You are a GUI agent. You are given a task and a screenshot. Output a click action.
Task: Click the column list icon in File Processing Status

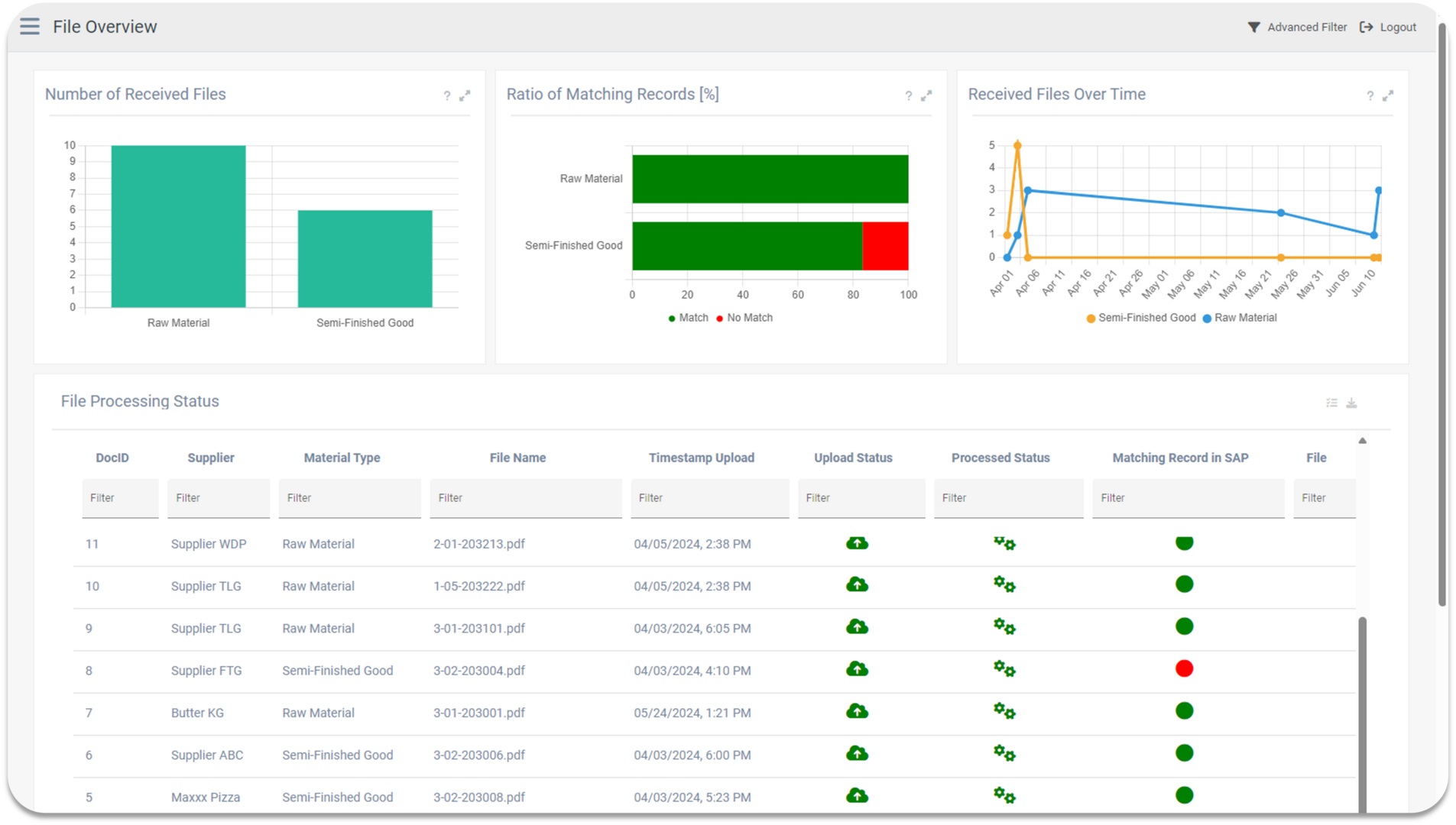(1331, 403)
